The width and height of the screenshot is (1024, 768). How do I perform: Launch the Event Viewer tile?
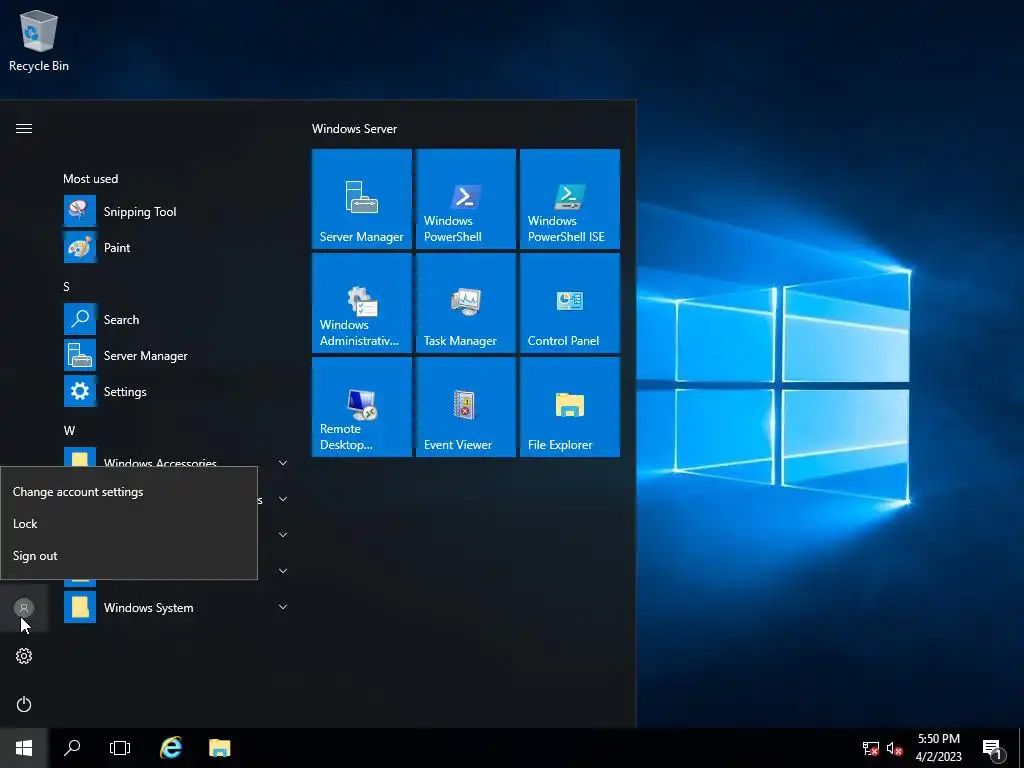tap(466, 407)
